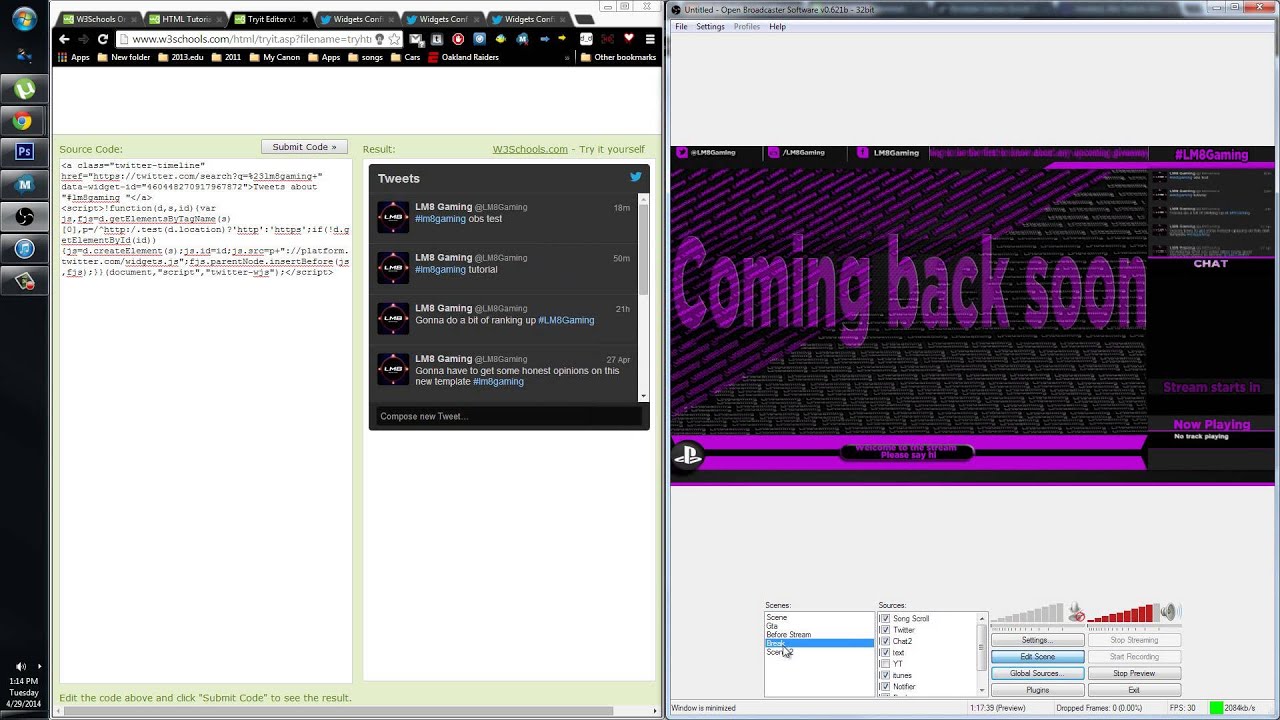
Task: Click the Settings... button in OBS
Action: click(x=1037, y=640)
